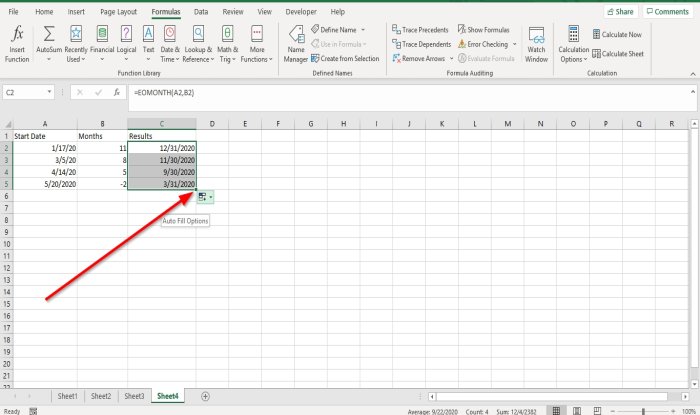The height and width of the screenshot is (415, 700).
Task: Open More Functions menu
Action: tap(257, 44)
